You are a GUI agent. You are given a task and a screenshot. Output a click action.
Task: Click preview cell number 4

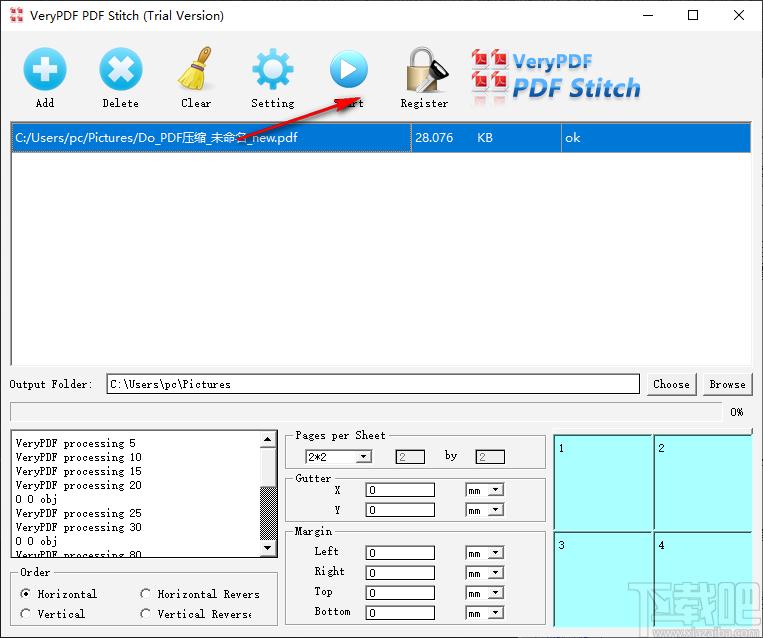[703, 579]
